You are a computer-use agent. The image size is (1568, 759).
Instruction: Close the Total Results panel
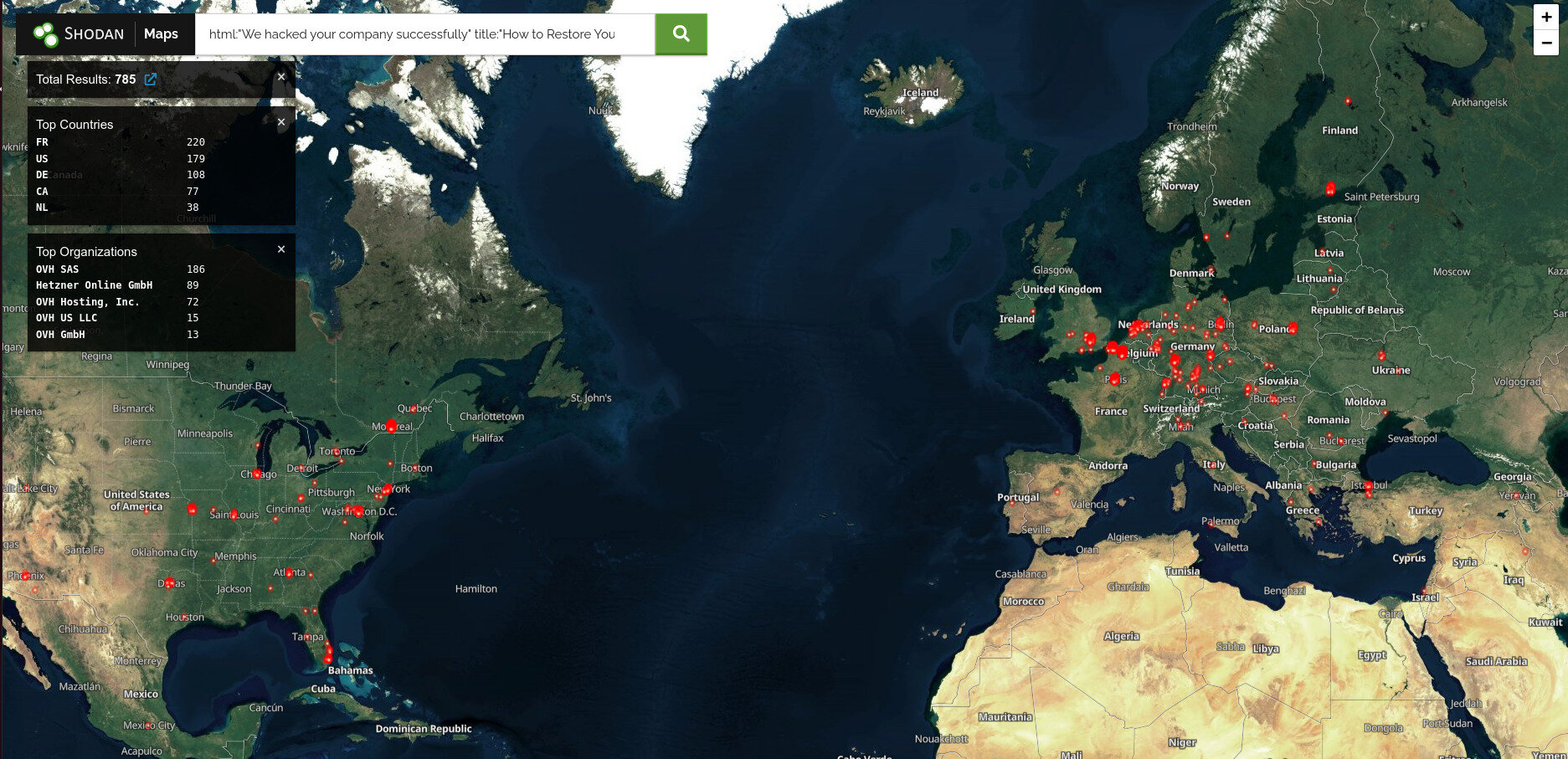coord(281,77)
